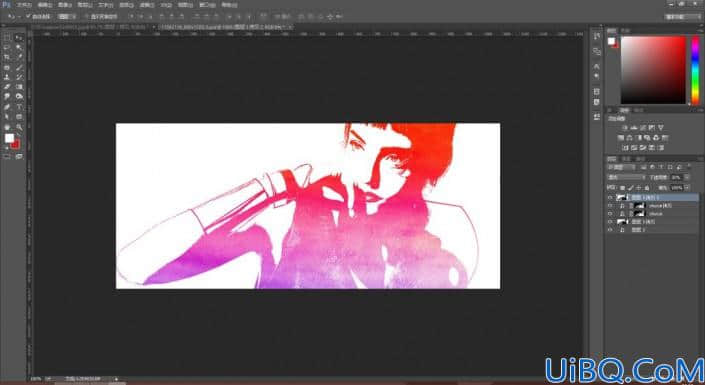705x385 pixels.
Task: Open the Window (窗口) menu
Action: pyautogui.click(x=208, y=5)
